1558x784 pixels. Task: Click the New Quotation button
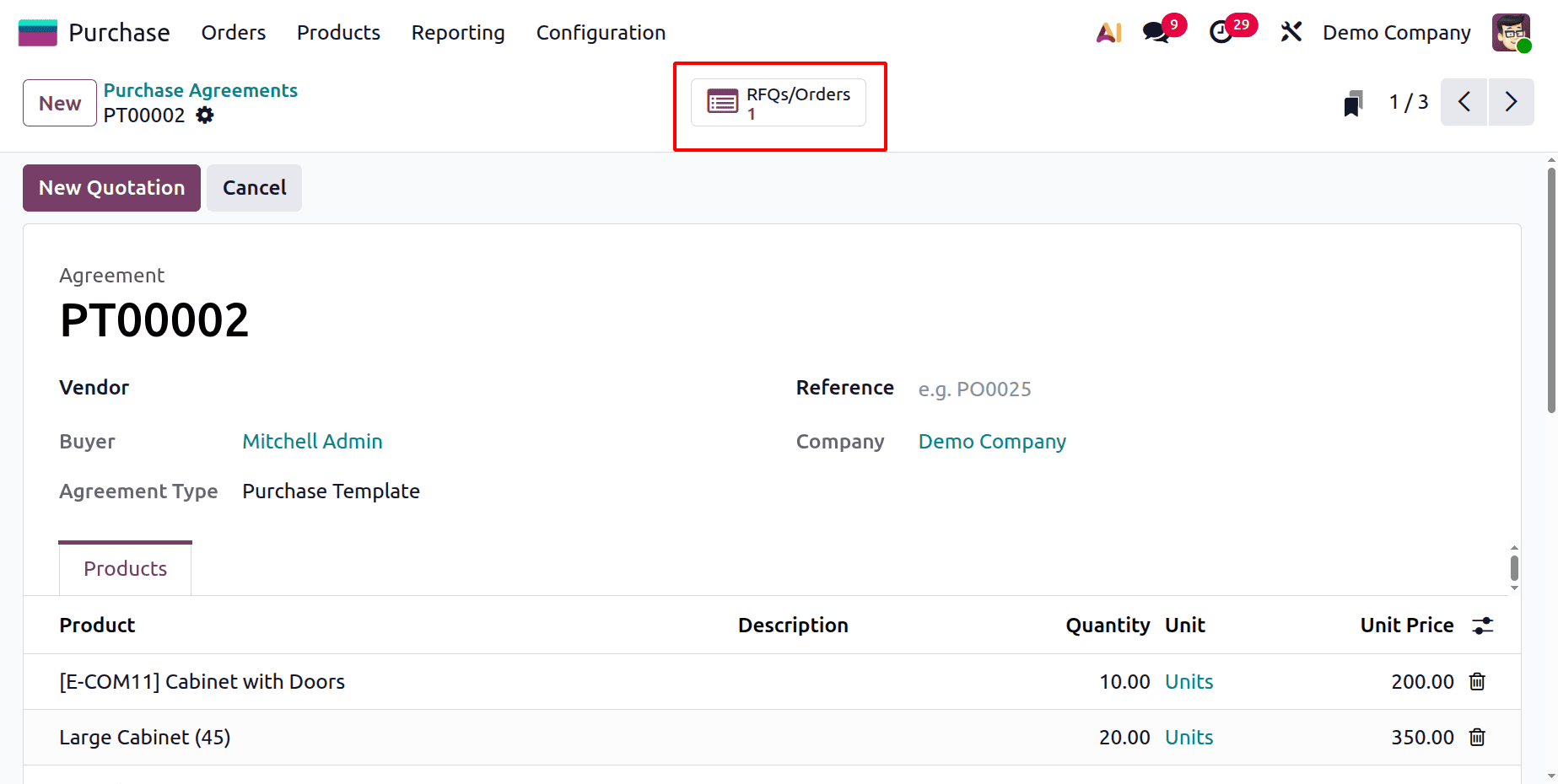(x=111, y=187)
